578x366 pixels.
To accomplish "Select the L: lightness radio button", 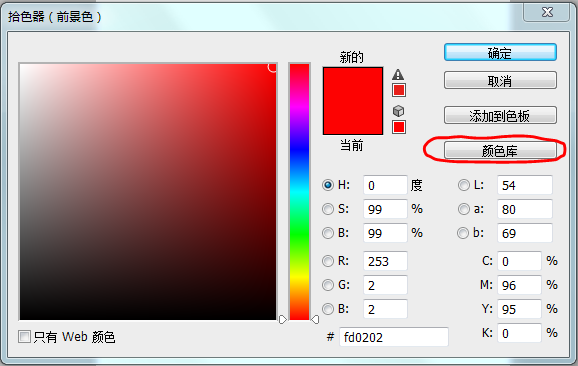I will click(x=463, y=185).
